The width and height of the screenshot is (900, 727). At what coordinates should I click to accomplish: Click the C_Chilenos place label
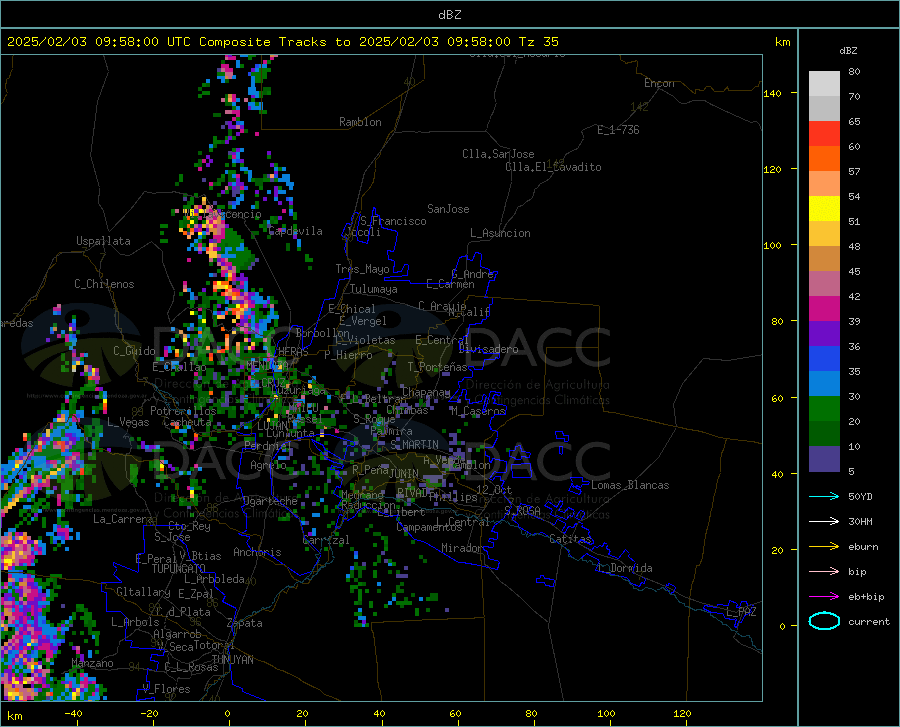point(104,283)
